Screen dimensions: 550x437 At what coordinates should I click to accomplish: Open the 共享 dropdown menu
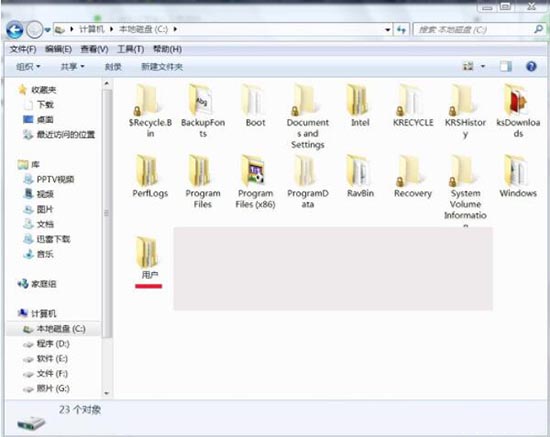click(x=72, y=67)
